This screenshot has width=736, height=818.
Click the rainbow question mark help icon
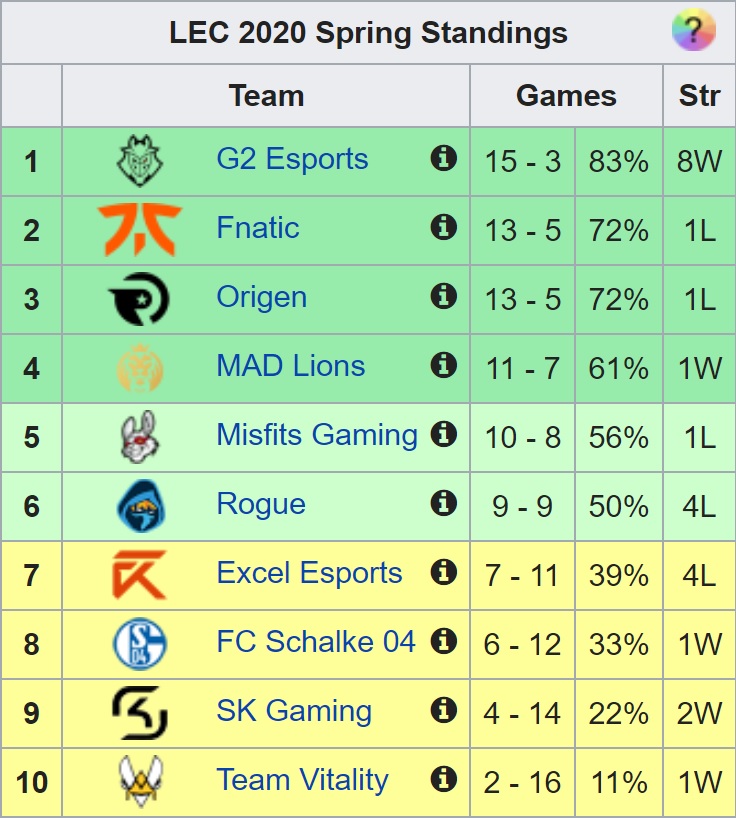tap(693, 30)
